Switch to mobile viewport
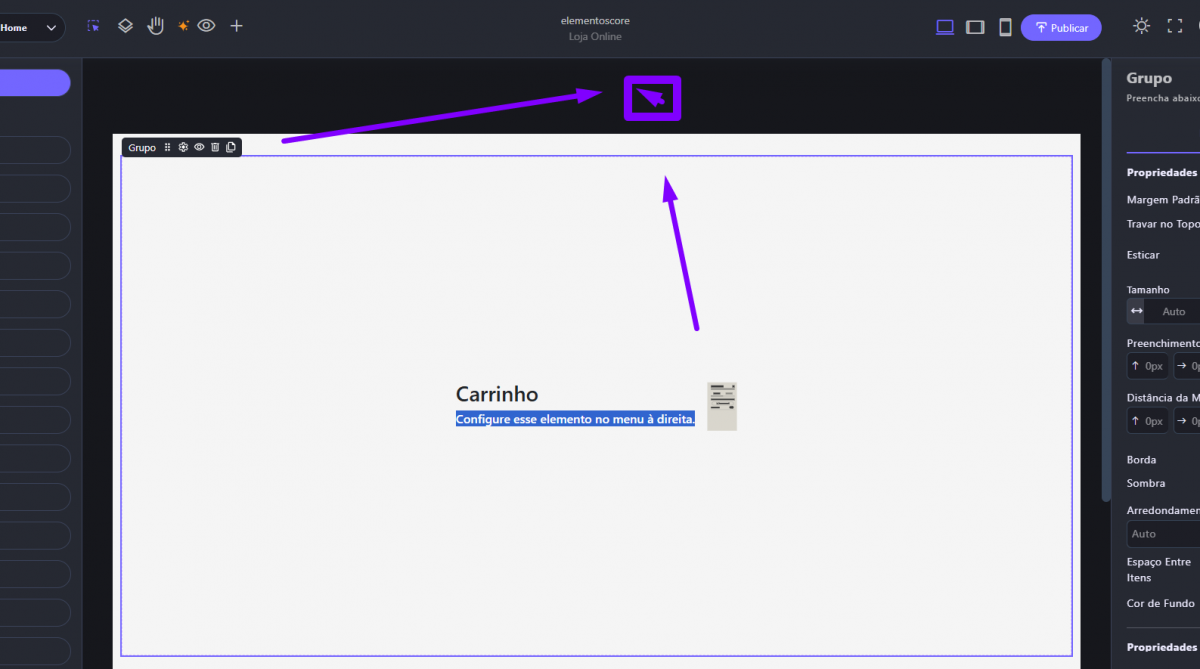 pyautogui.click(x=1005, y=28)
